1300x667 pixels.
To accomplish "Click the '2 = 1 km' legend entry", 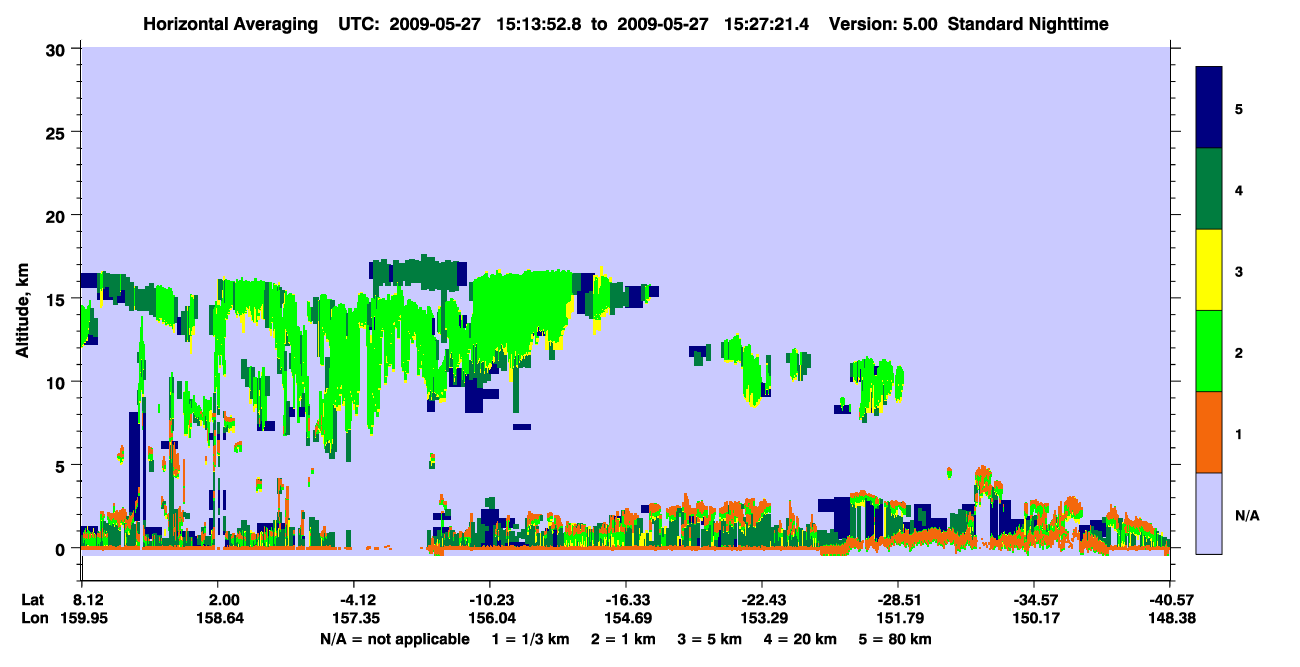I will click(624, 639).
